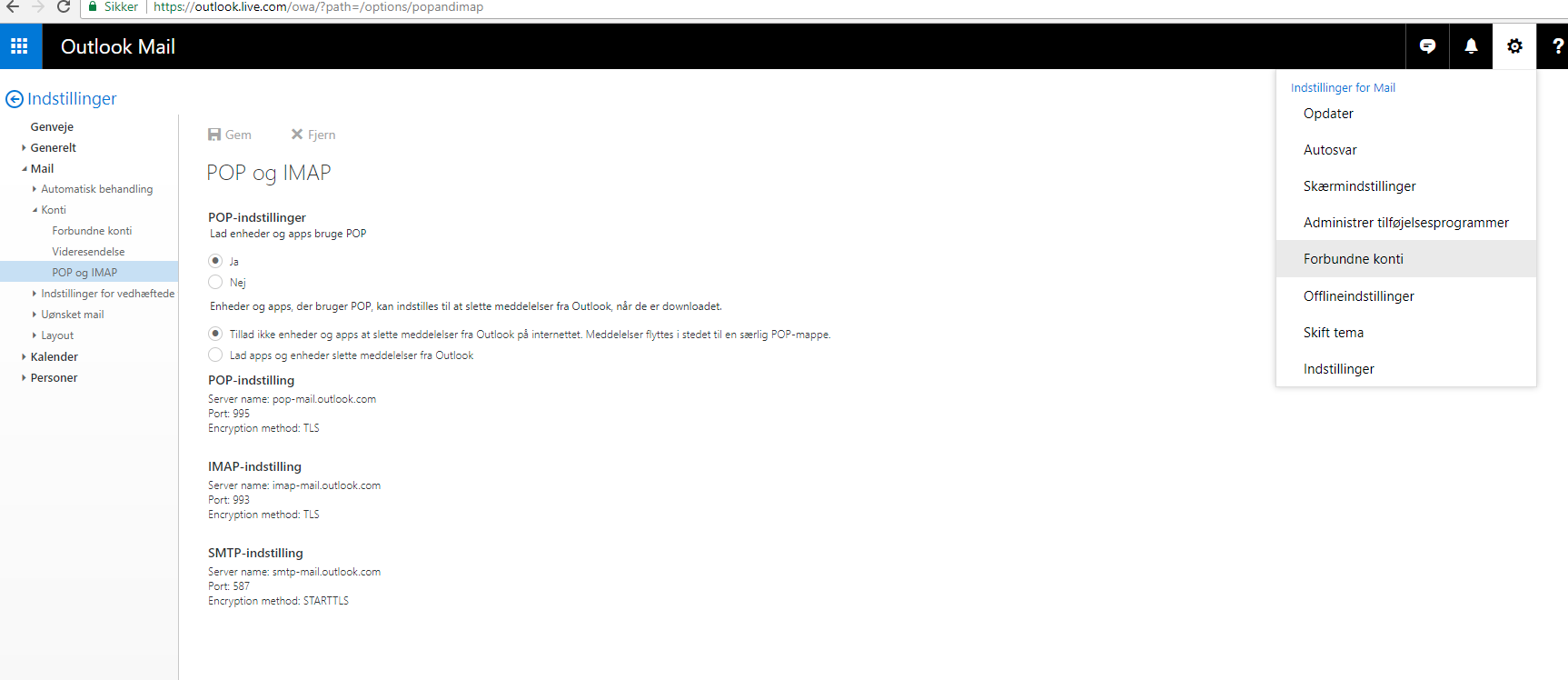
Task: Select the Nej radio button
Action: coord(215,282)
